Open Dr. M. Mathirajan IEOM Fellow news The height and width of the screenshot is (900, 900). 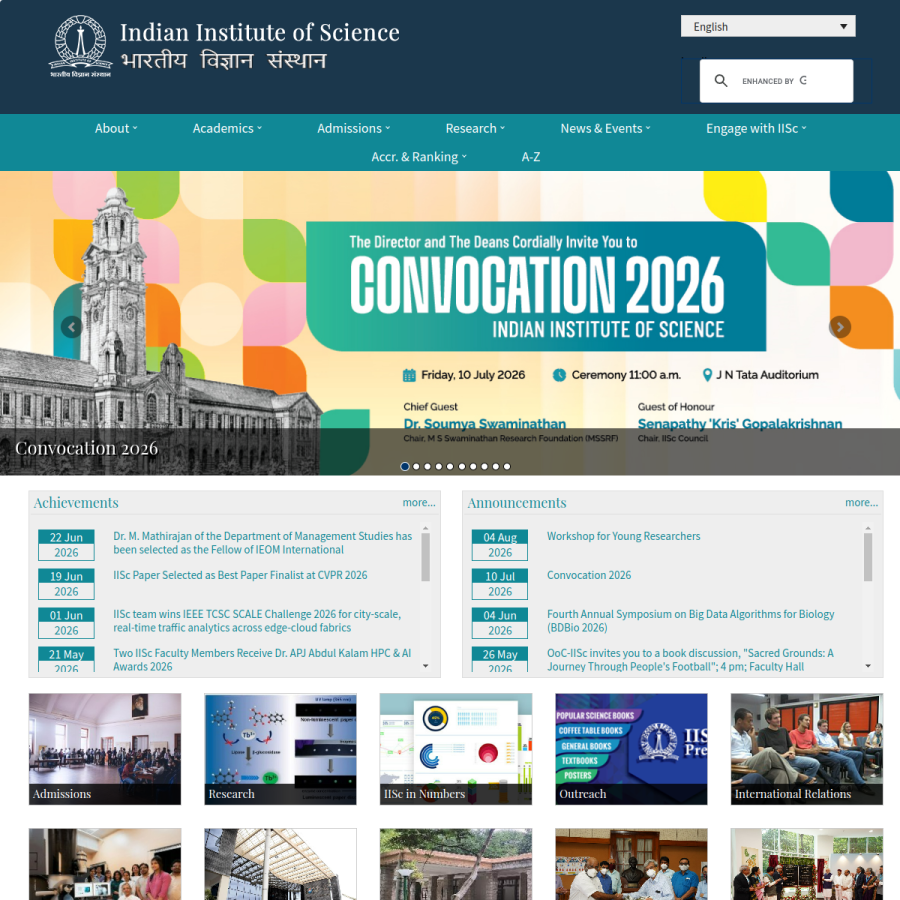262,542
